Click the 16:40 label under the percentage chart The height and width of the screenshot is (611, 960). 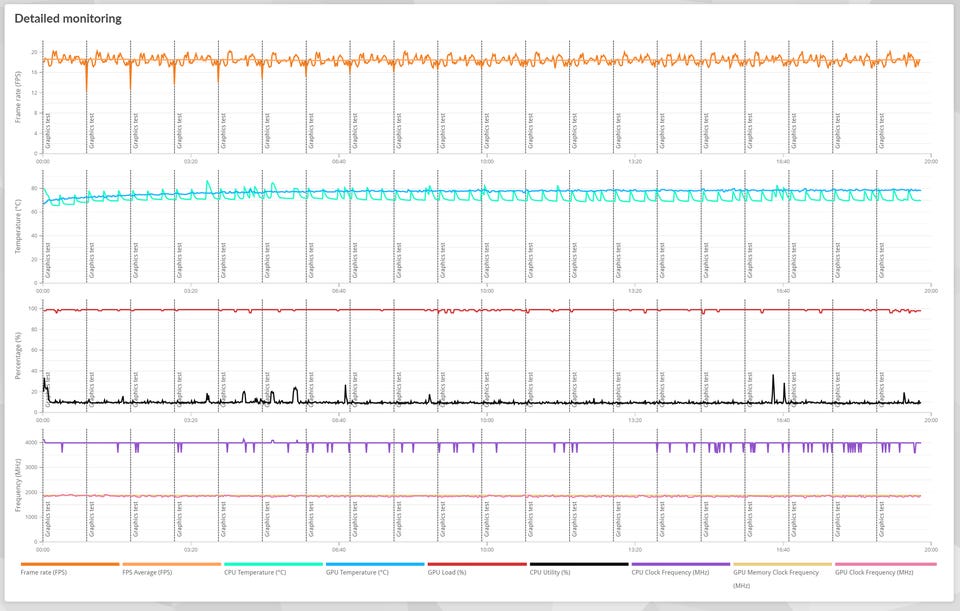coord(782,420)
